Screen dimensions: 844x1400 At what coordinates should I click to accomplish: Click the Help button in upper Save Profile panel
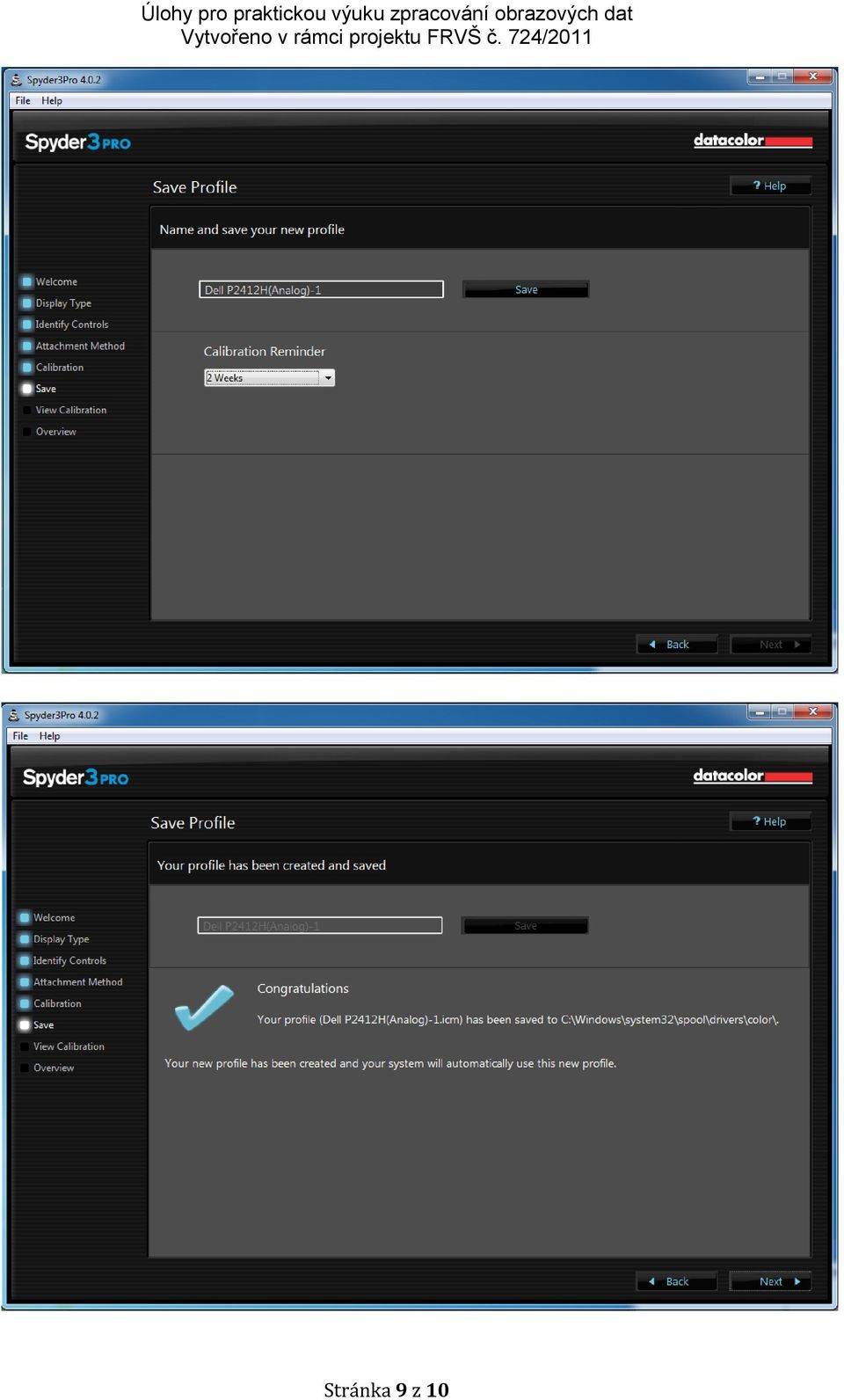pyautogui.click(x=770, y=186)
